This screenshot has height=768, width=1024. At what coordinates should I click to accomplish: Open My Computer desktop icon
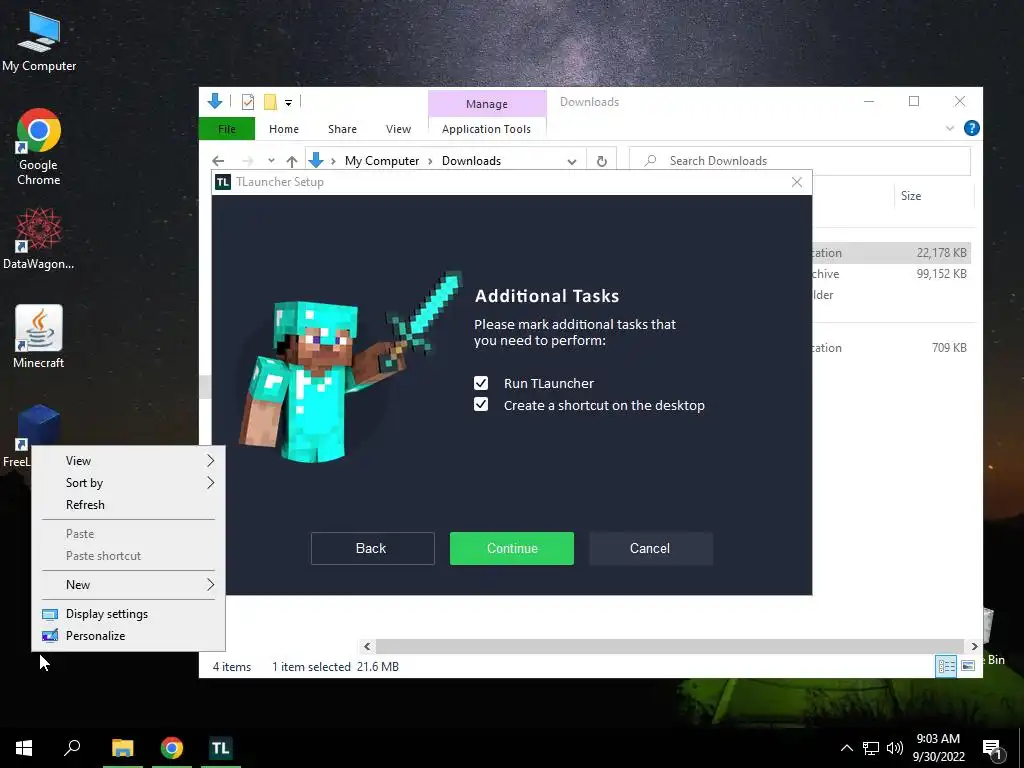39,42
